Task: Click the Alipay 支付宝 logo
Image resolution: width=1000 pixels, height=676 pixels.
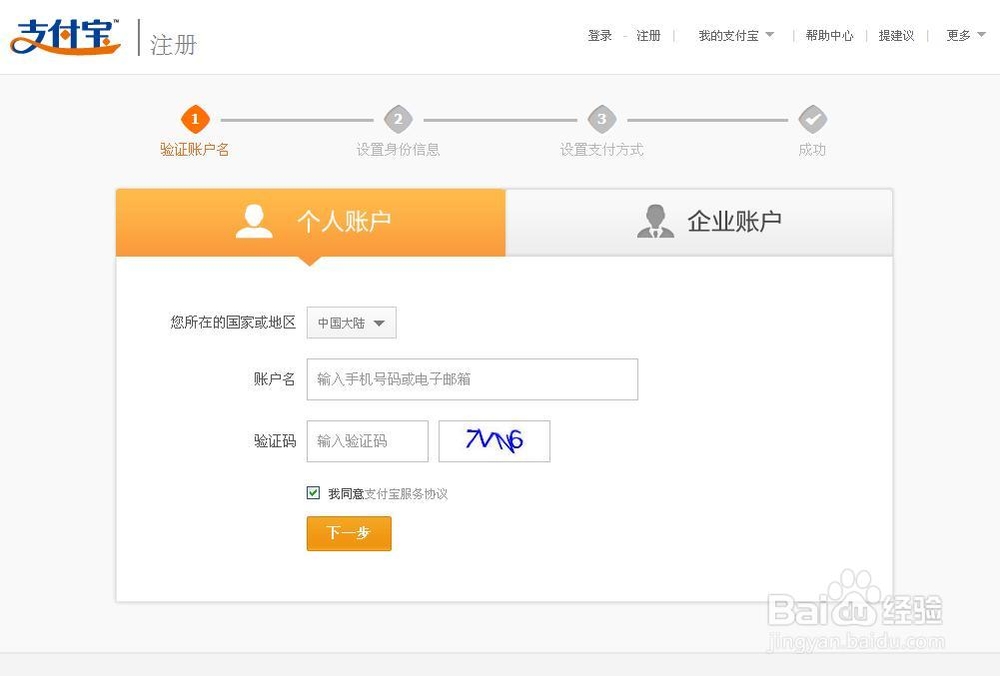Action: pyautogui.click(x=65, y=37)
